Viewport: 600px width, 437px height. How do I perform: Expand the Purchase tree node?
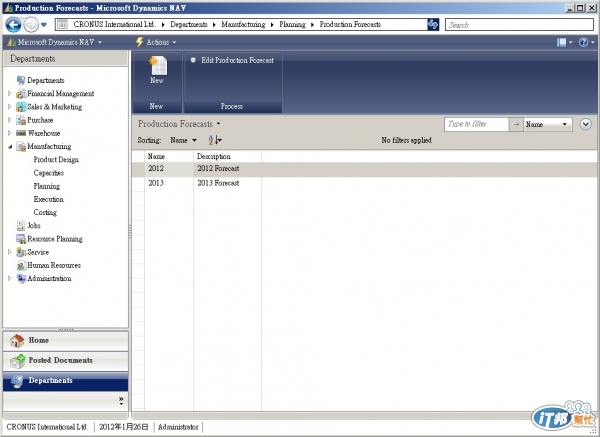click(10, 120)
